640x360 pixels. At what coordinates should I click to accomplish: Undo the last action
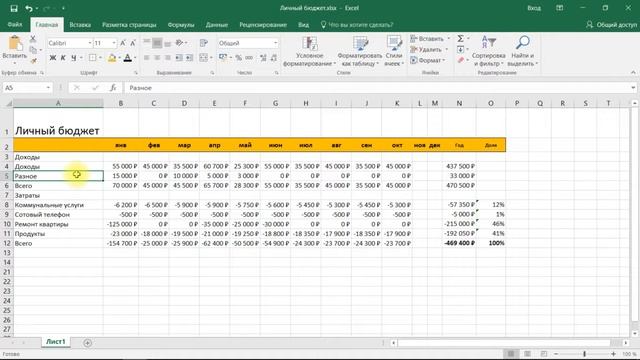pos(29,8)
